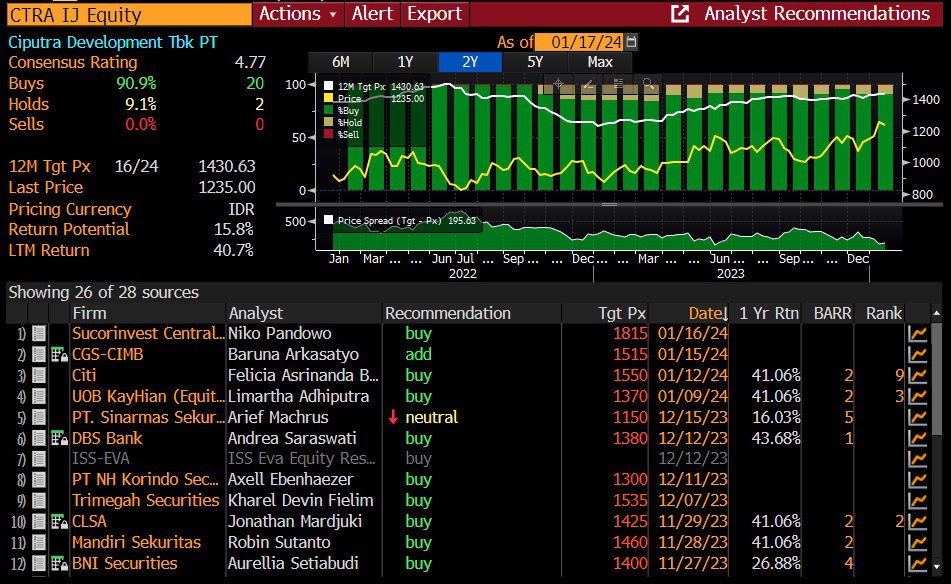Click the Alert button
The image size is (951, 584).
click(x=373, y=14)
